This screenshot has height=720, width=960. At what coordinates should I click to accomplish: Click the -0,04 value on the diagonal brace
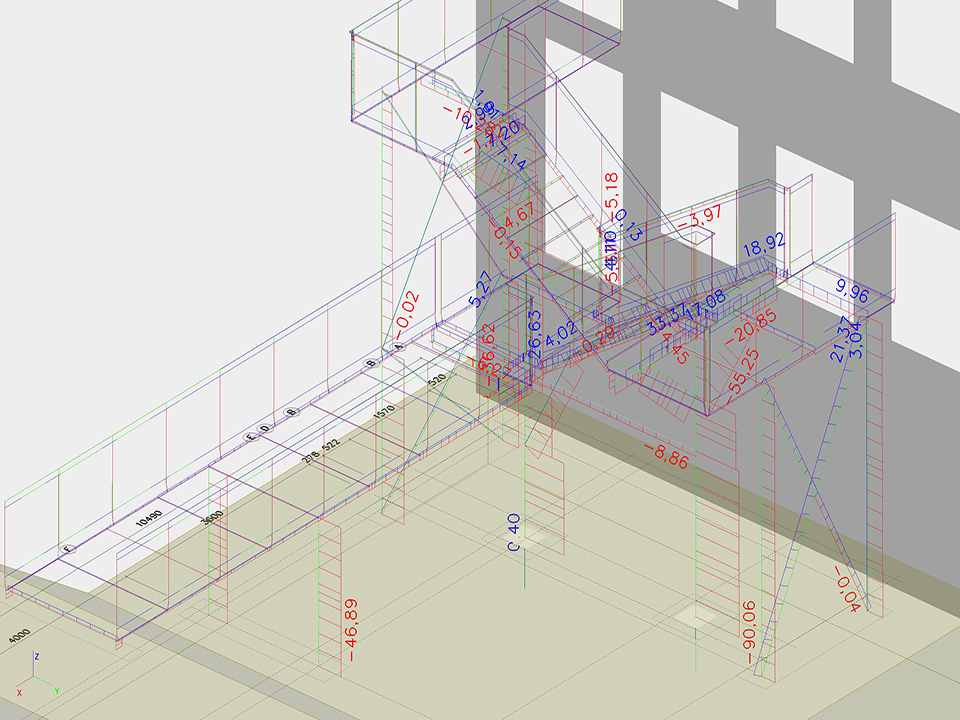846,588
